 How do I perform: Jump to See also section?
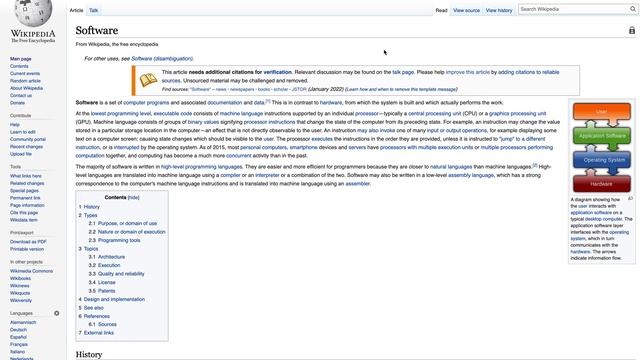(93, 308)
